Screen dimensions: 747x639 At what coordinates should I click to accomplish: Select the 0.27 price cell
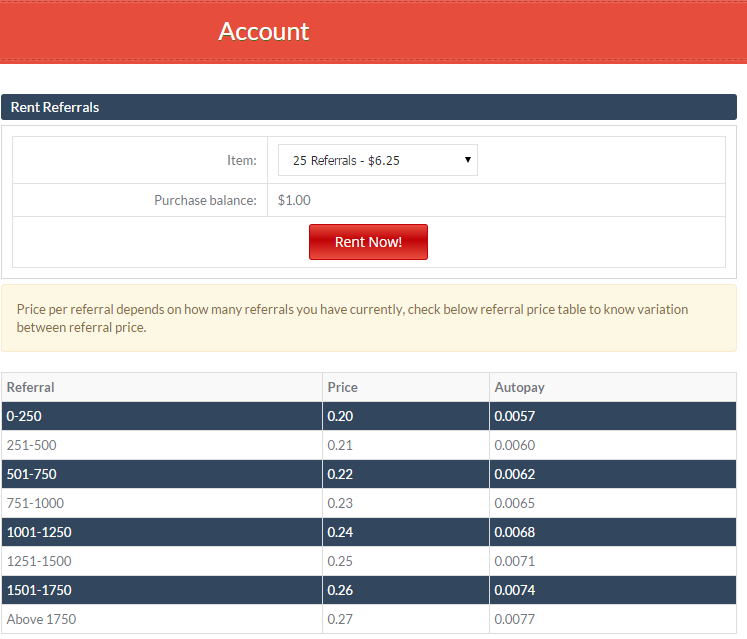pyautogui.click(x=406, y=619)
